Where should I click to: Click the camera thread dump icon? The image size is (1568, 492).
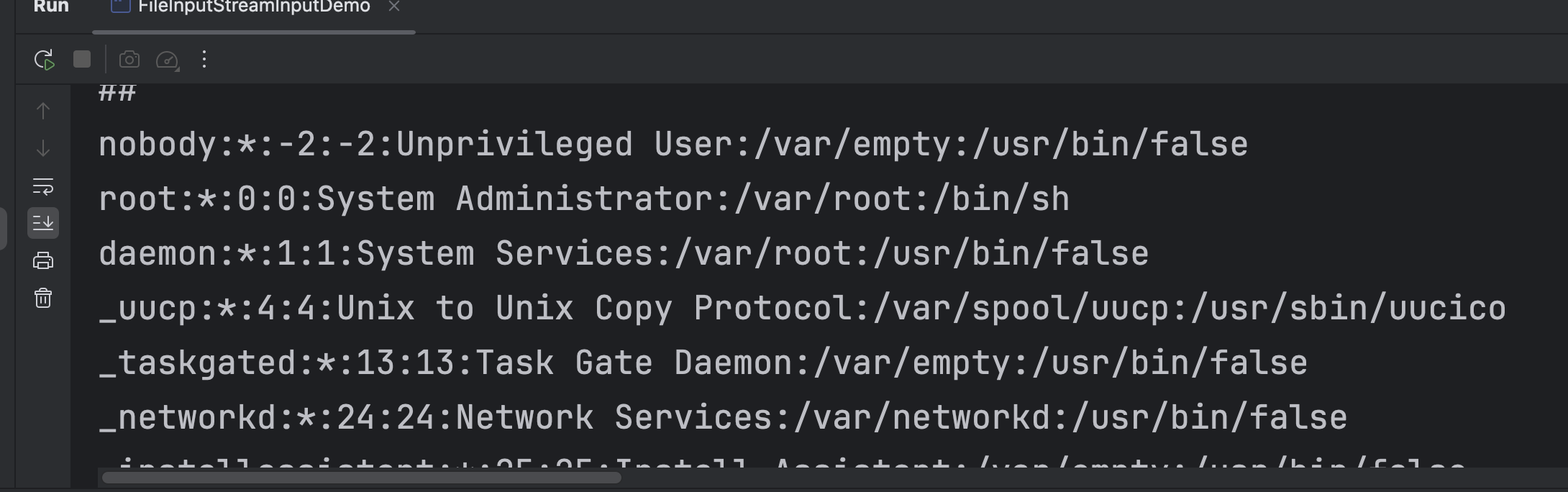129,59
